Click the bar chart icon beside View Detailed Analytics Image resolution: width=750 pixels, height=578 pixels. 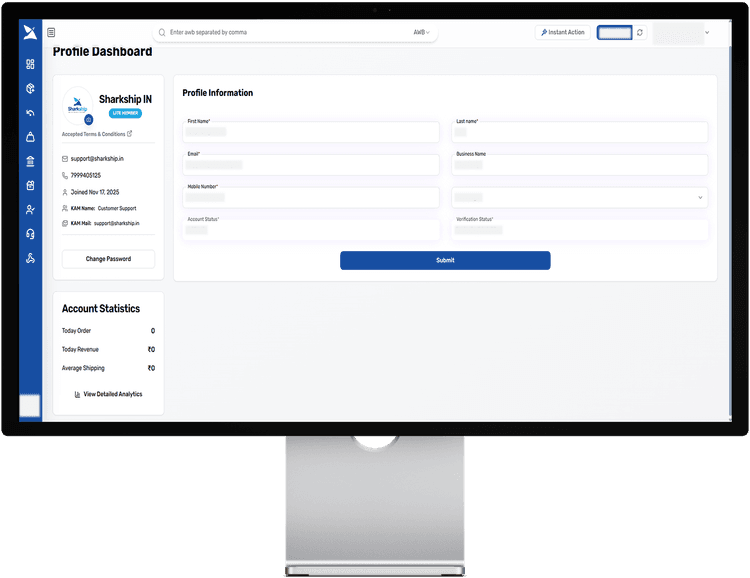pyautogui.click(x=77, y=394)
